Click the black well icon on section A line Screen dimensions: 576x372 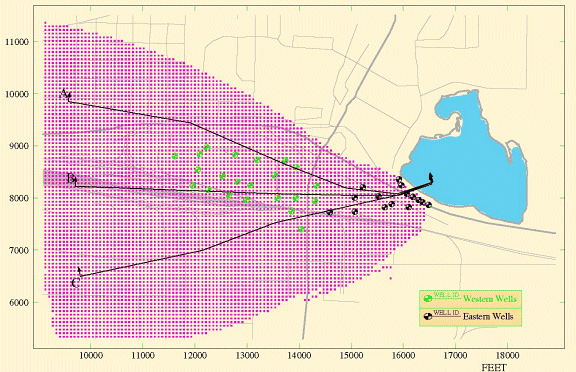[x=363, y=187]
